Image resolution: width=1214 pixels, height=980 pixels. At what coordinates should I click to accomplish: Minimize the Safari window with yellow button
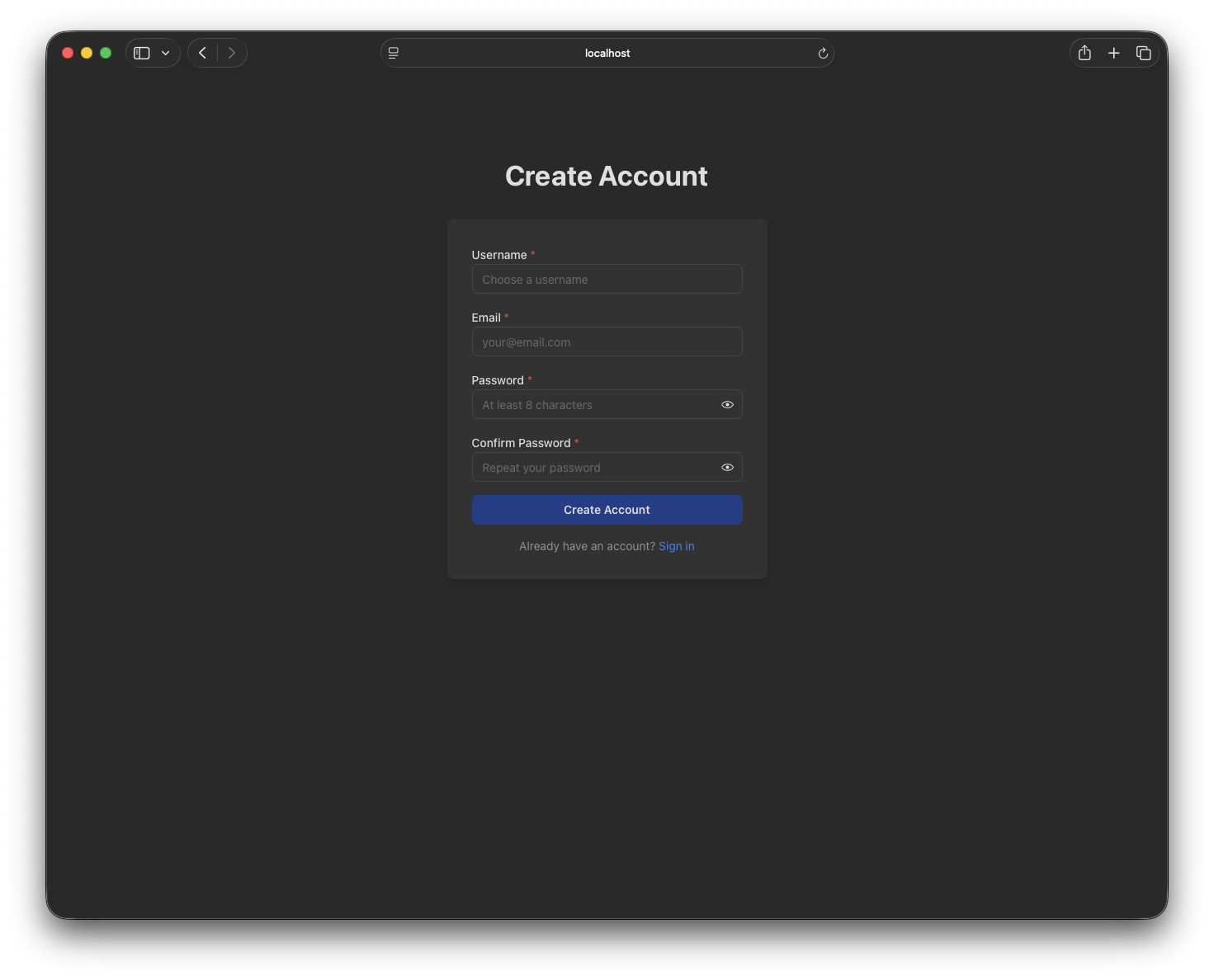[87, 53]
